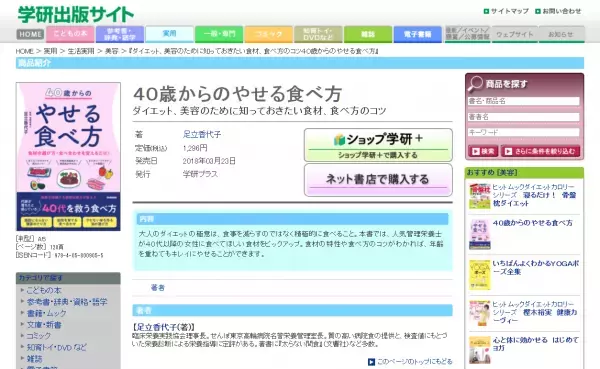
Task: Open the こどもの本 pink navigation tab
Action: click(70, 34)
